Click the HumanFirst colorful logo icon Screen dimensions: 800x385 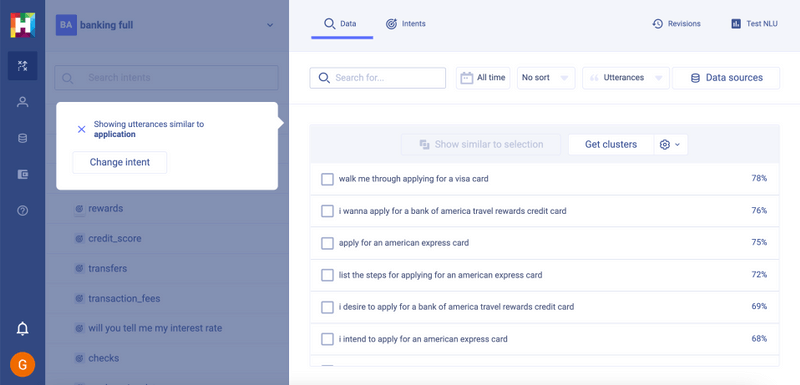pos(22,25)
